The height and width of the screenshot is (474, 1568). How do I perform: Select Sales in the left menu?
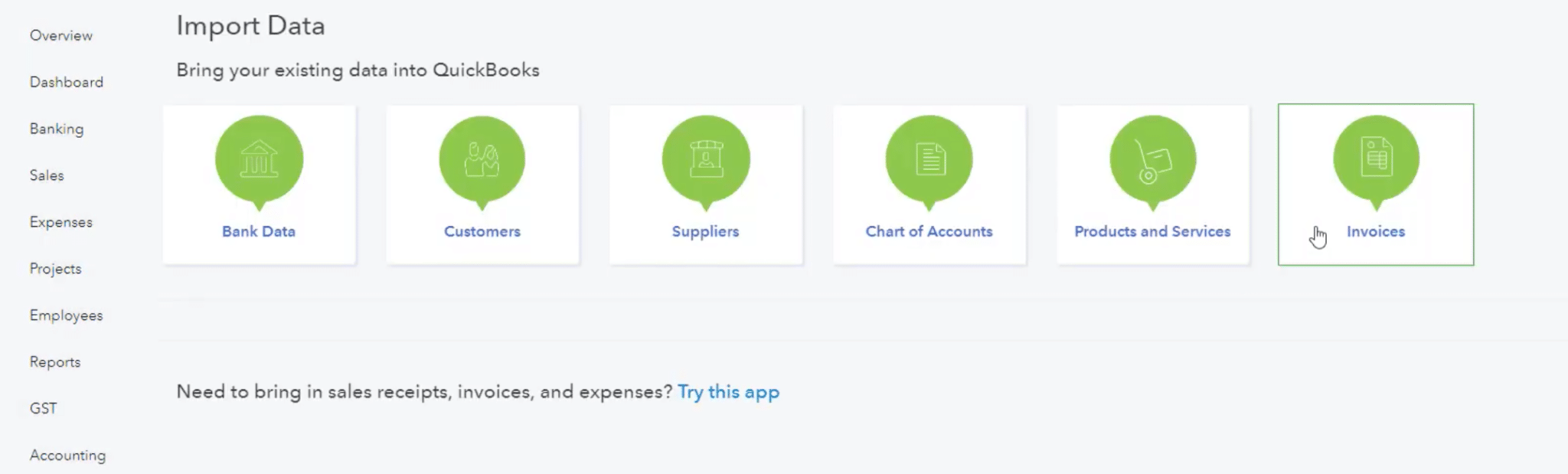47,176
